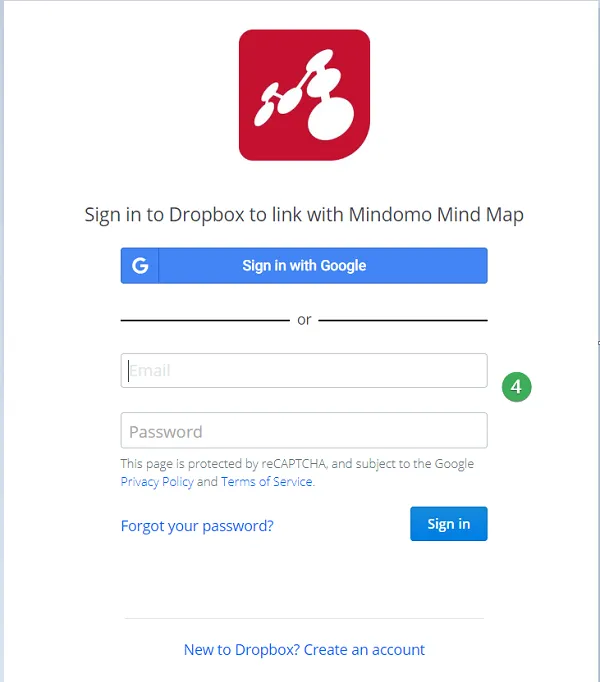Follow the Forgot your password link
Image resolution: width=600 pixels, height=682 pixels.
pos(197,526)
